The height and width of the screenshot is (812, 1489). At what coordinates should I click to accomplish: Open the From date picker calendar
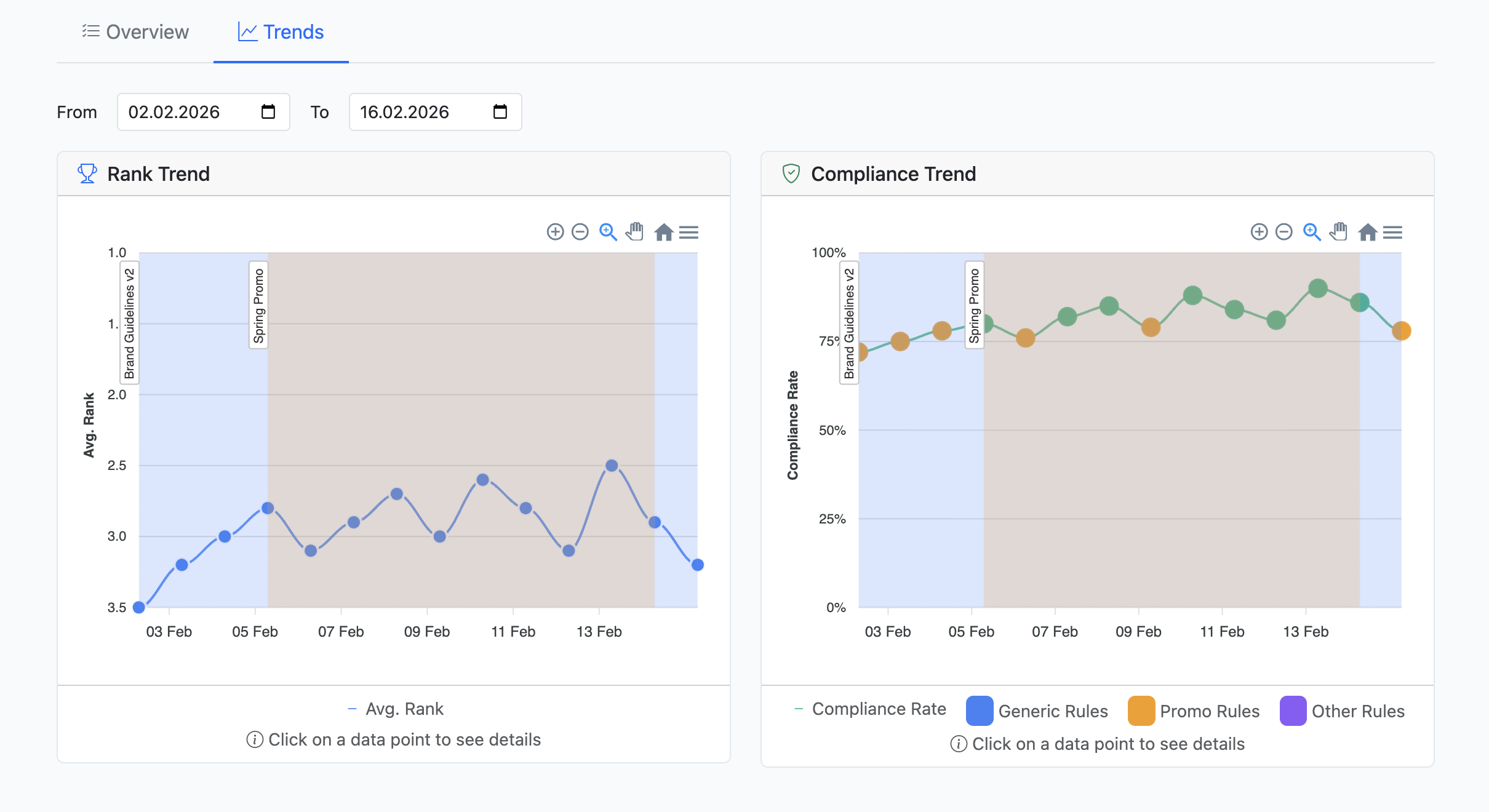tap(267, 112)
